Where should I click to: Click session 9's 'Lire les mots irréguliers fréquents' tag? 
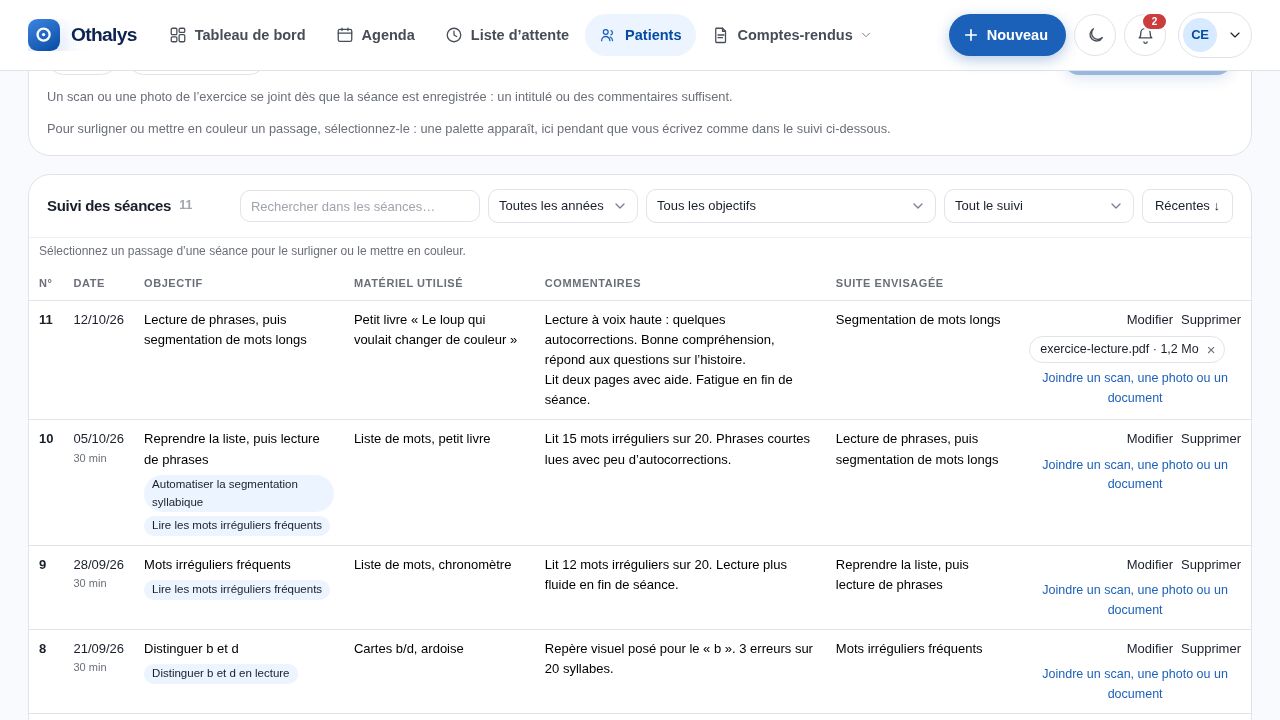click(237, 589)
